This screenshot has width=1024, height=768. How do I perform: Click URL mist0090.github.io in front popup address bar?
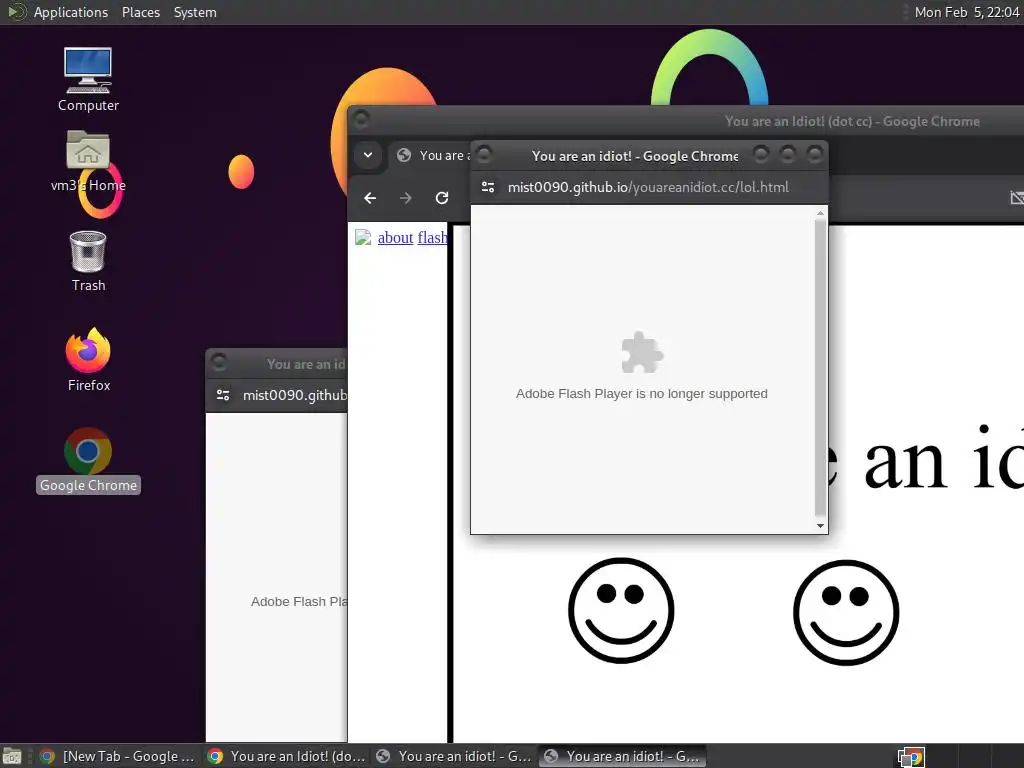(648, 187)
